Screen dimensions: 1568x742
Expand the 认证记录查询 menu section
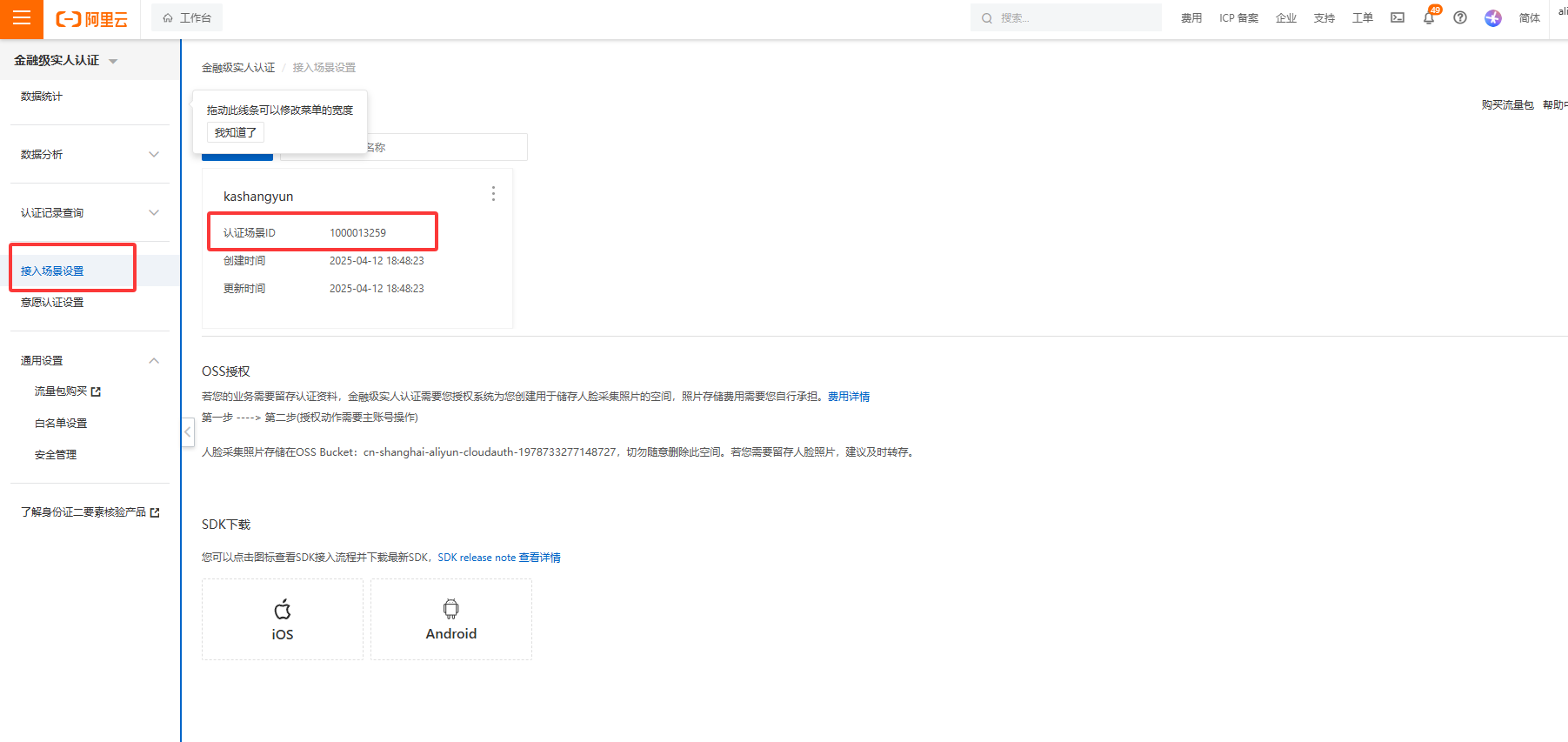[154, 213]
